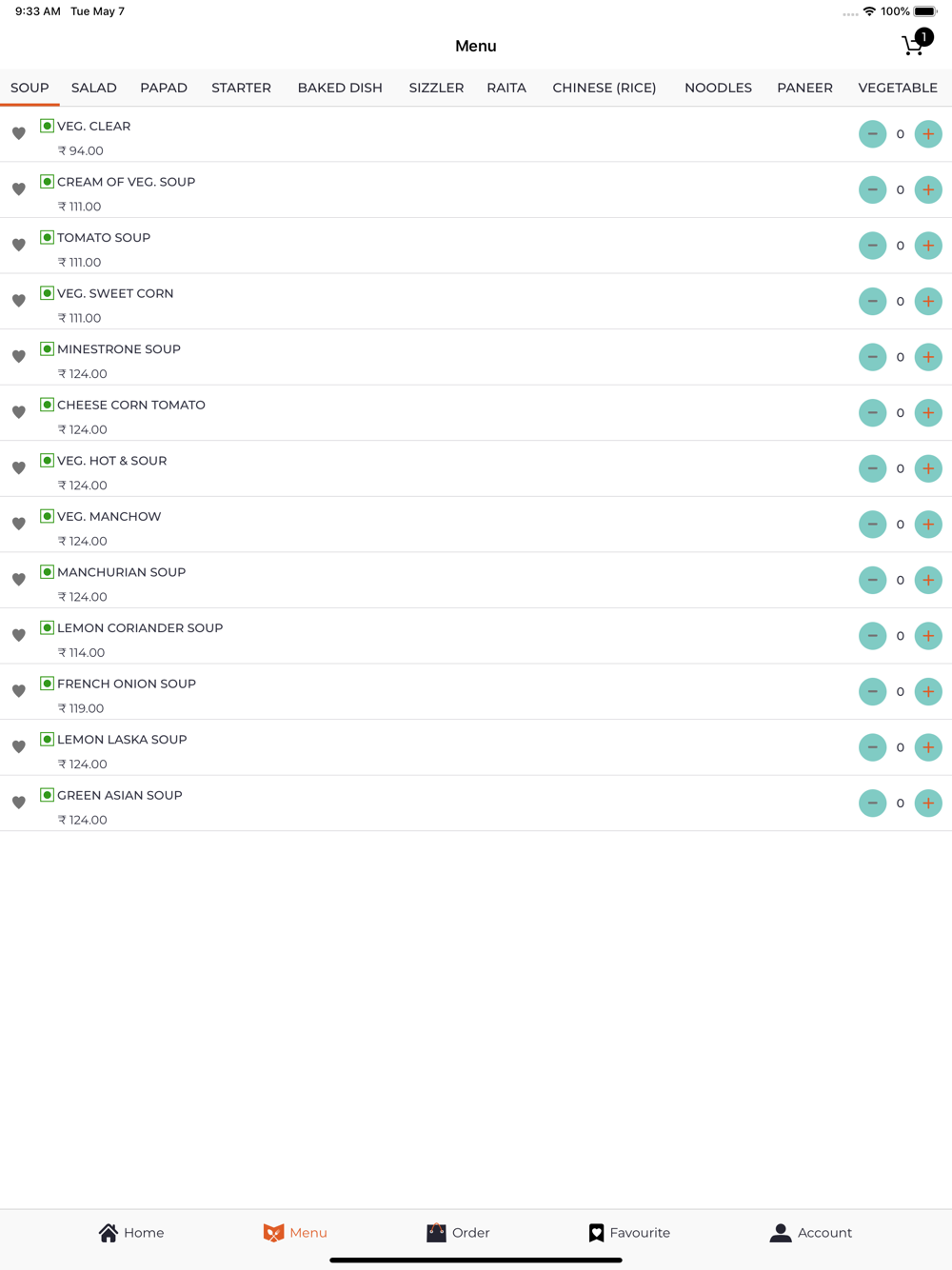Screen dimensions: 952x1270
Task: Open the Order tab in bottom bar
Action: (x=458, y=1233)
